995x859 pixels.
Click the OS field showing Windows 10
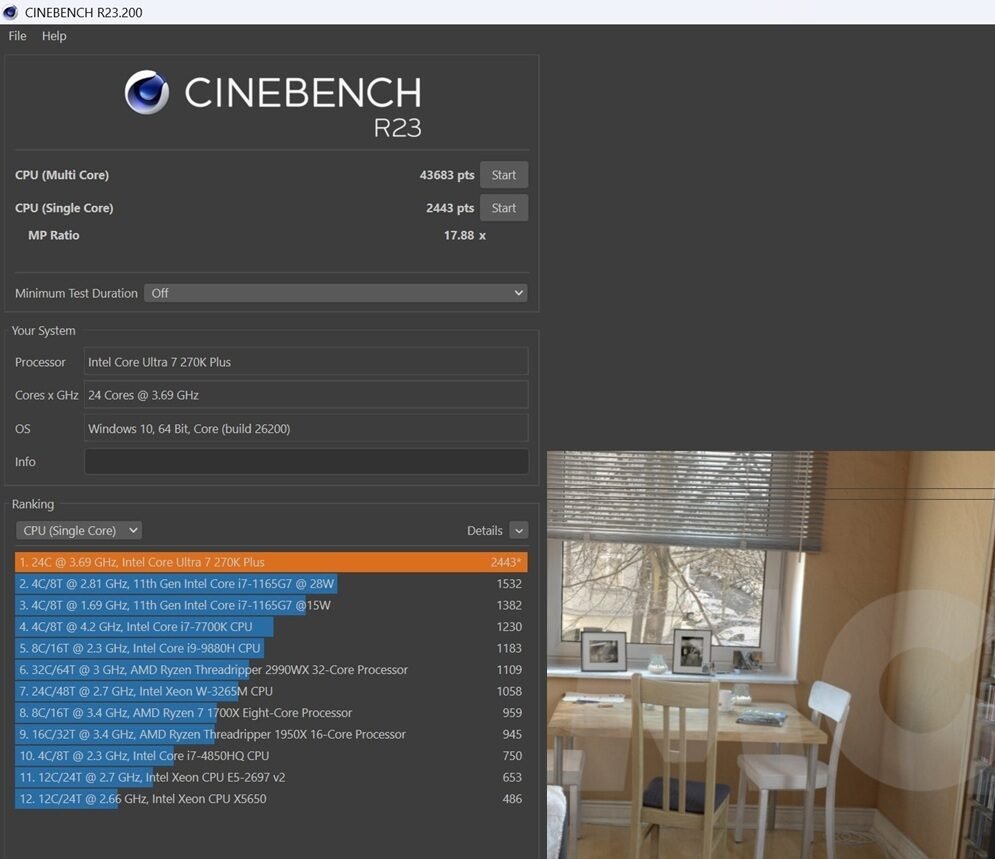coord(306,428)
